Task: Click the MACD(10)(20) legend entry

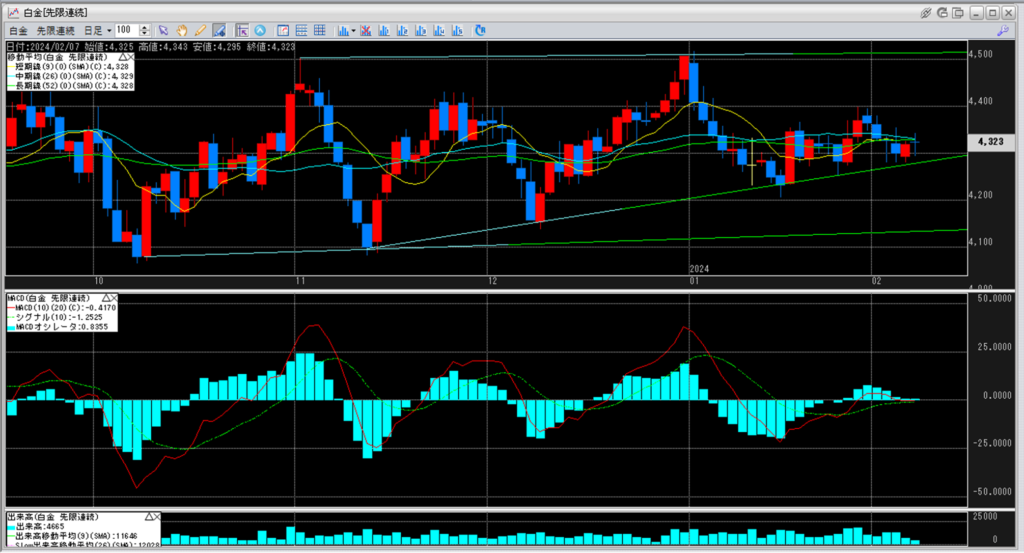Action: [x=61, y=308]
